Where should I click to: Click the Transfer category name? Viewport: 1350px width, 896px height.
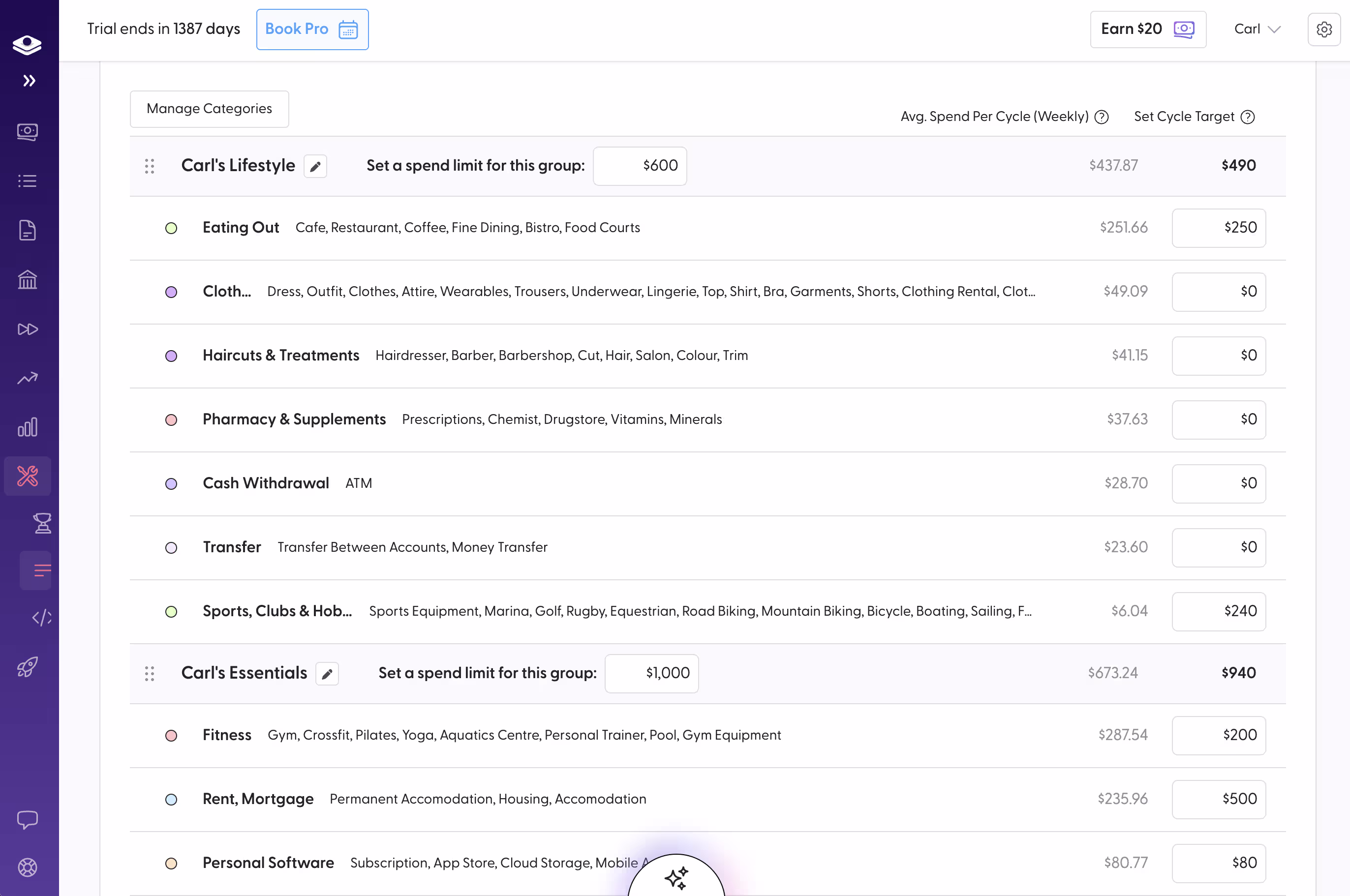click(x=232, y=547)
